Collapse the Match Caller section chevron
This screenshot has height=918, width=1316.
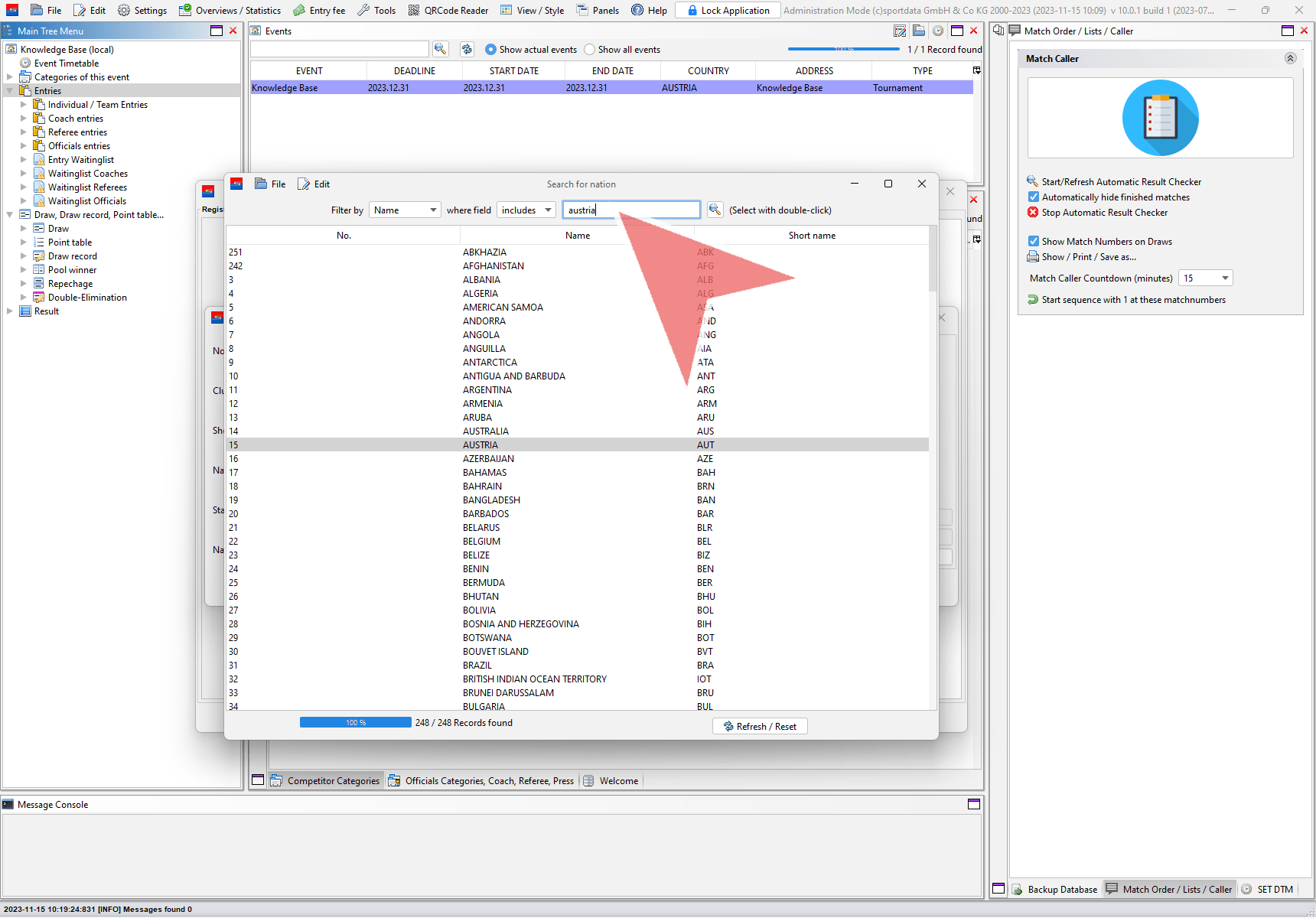1290,58
